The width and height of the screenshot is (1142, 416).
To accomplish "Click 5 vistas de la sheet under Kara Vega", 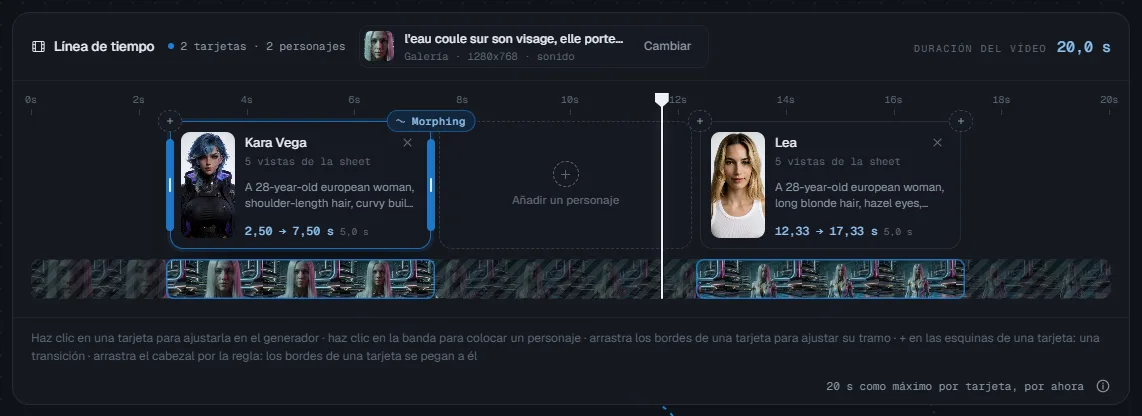I will [x=307, y=162].
